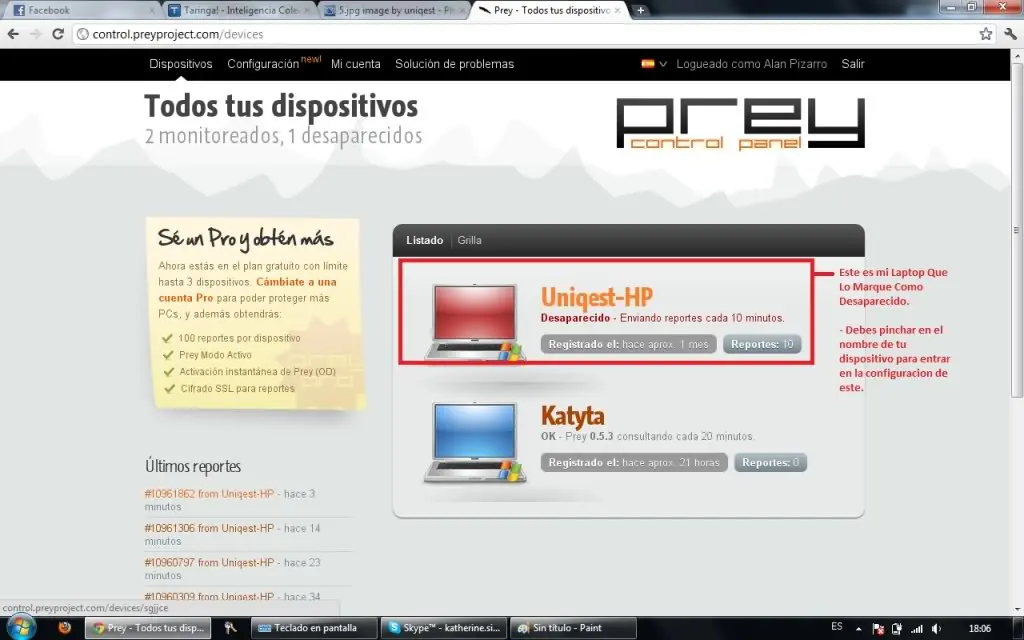Click the red Uniqest-HP laptop icon
The width and height of the screenshot is (1024, 640).
475,323
